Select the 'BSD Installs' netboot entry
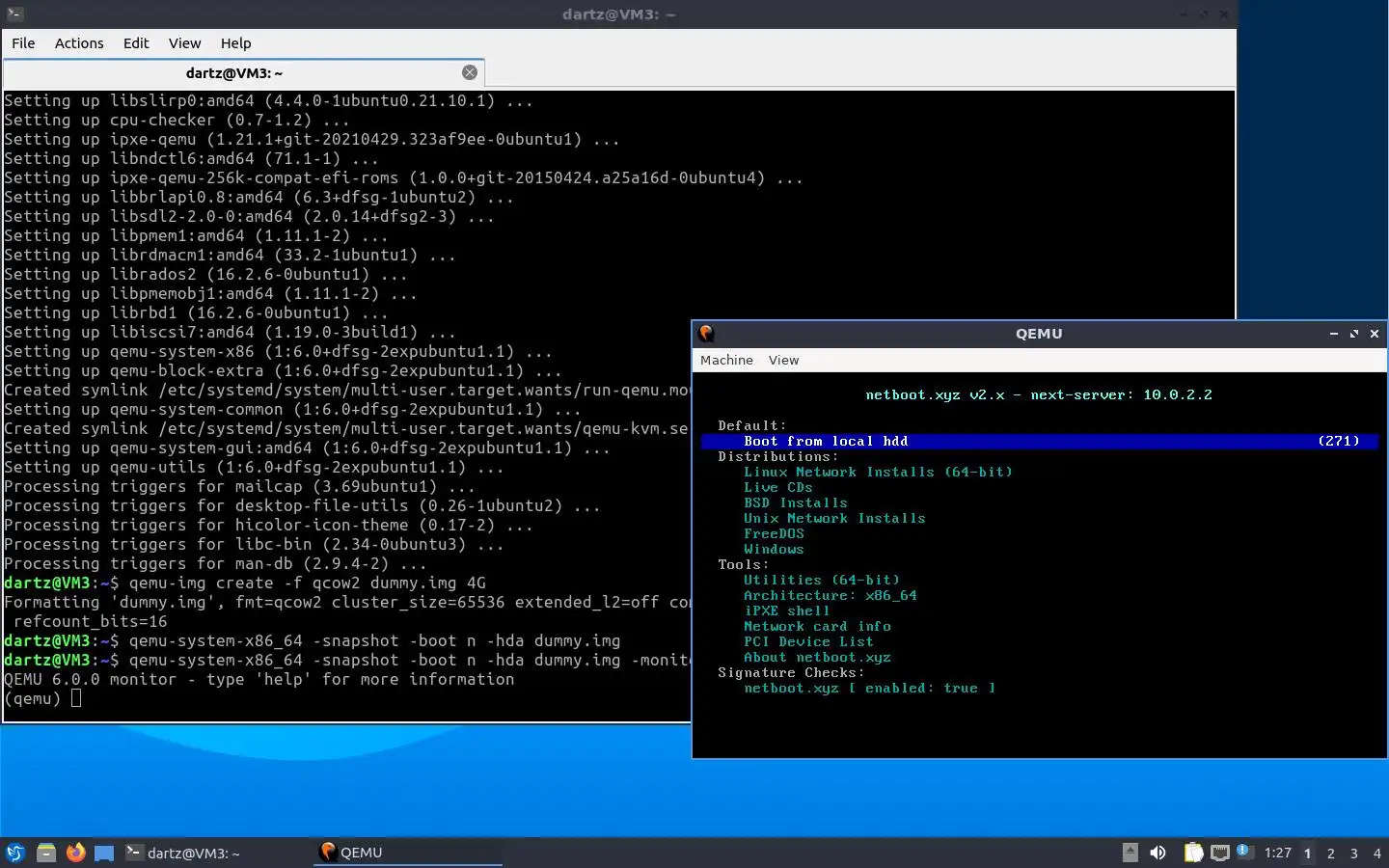The width and height of the screenshot is (1389, 868). [x=795, y=502]
